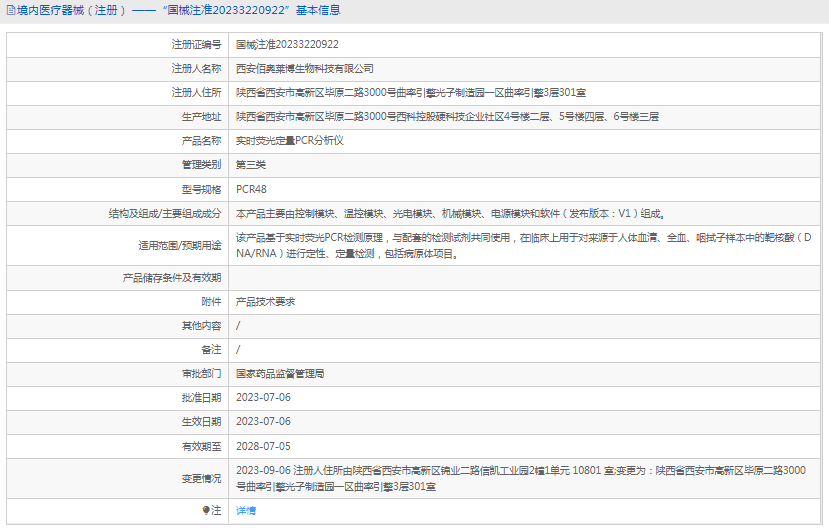Screen dimensions: 829x530
Task: Click management category value 第三类
Action: click(251, 165)
